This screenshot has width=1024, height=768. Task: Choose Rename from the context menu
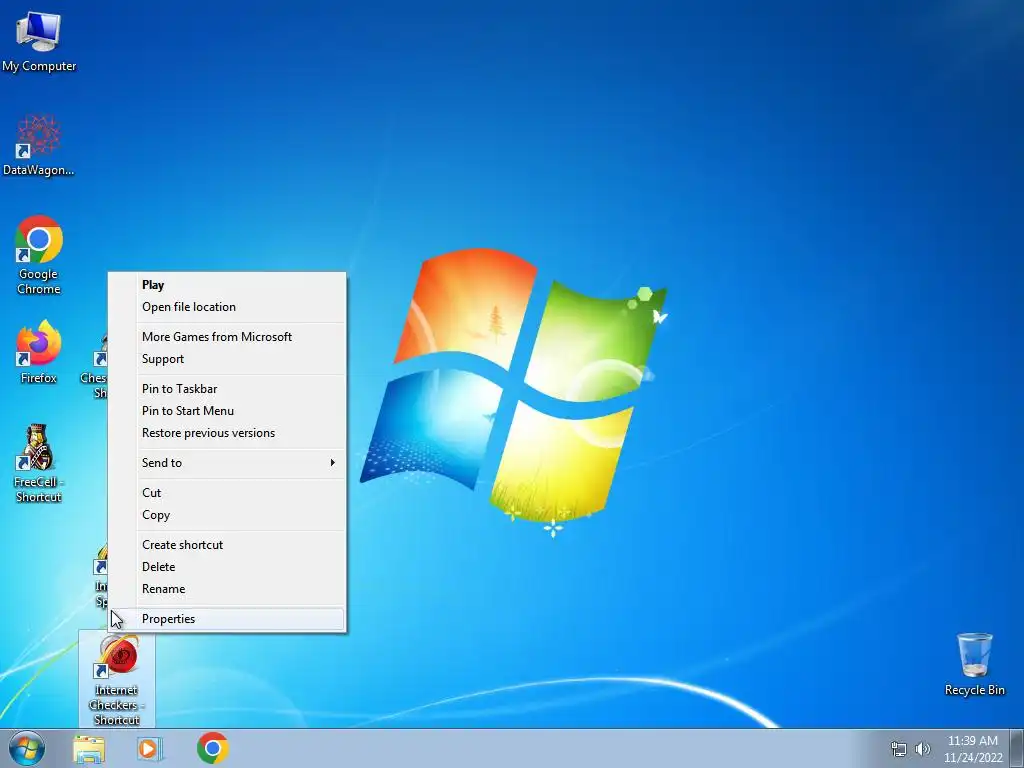click(x=227, y=589)
